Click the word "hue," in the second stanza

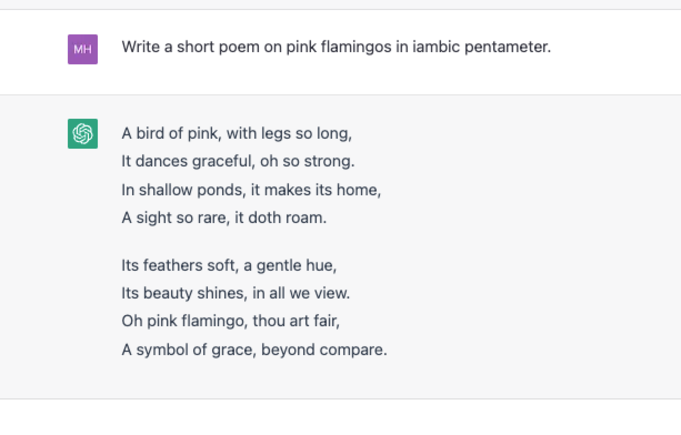pos(321,265)
